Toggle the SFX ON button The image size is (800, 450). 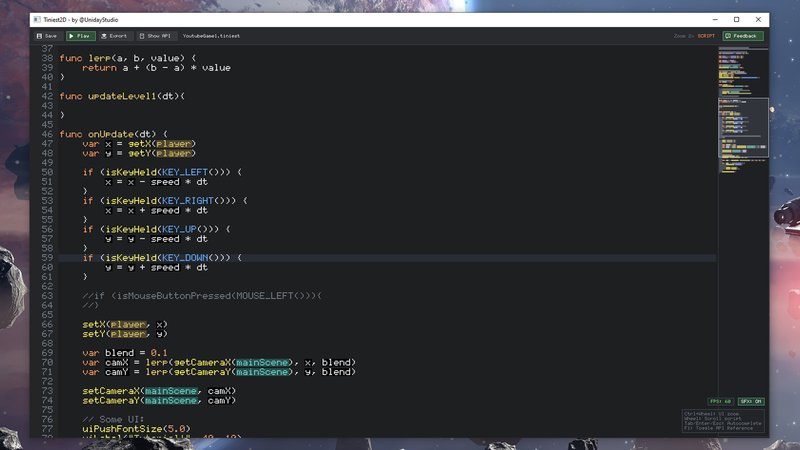(x=751, y=402)
